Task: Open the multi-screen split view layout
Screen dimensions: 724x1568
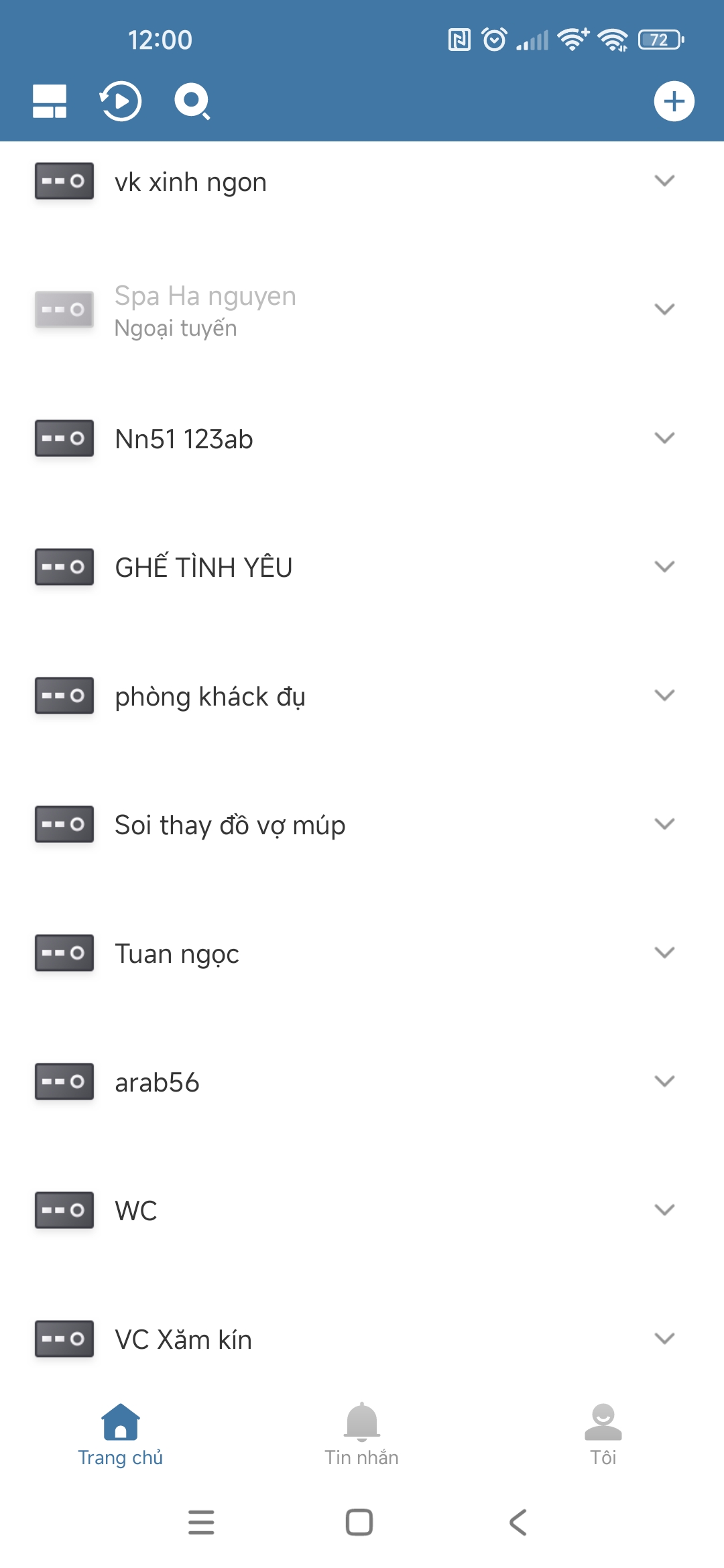Action: tap(50, 101)
